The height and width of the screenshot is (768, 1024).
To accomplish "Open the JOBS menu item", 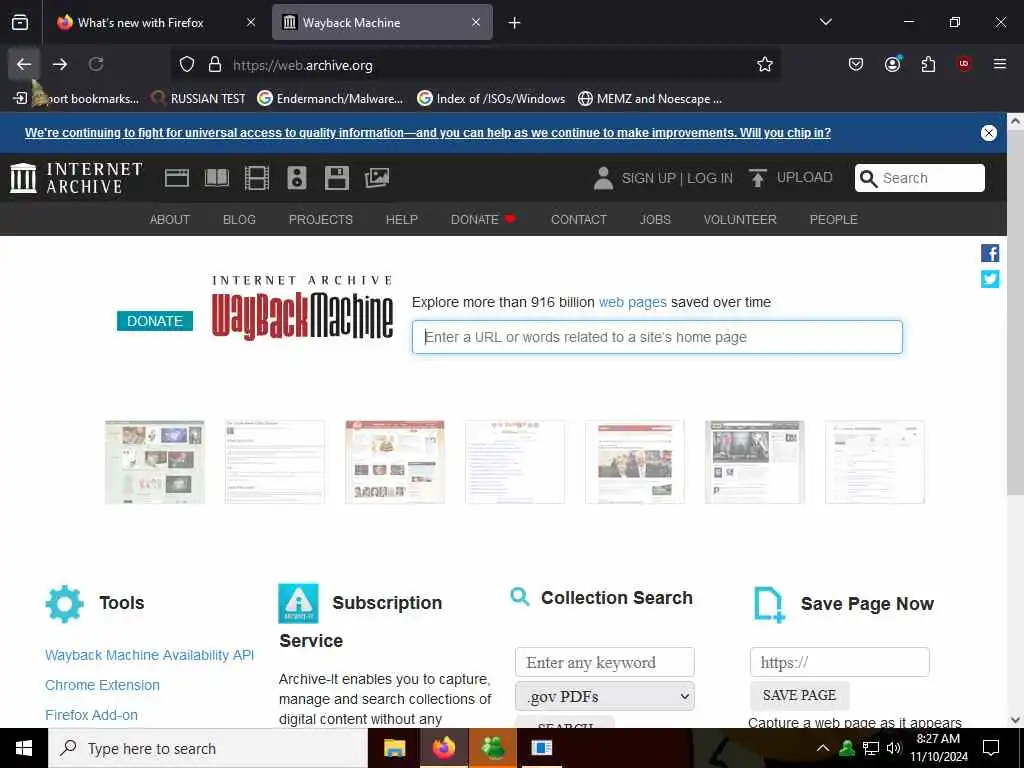I will click(x=655, y=219).
